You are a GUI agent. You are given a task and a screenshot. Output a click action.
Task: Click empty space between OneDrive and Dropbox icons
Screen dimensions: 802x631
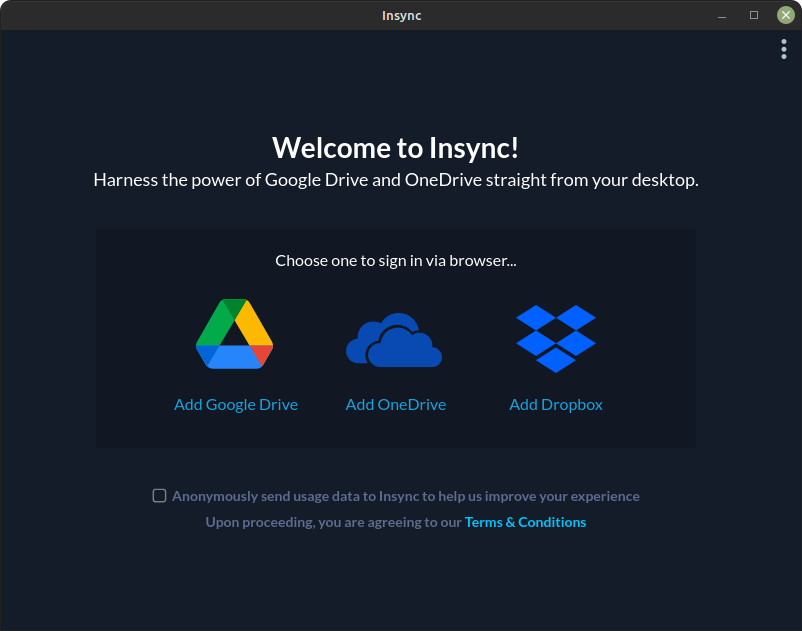click(x=478, y=340)
